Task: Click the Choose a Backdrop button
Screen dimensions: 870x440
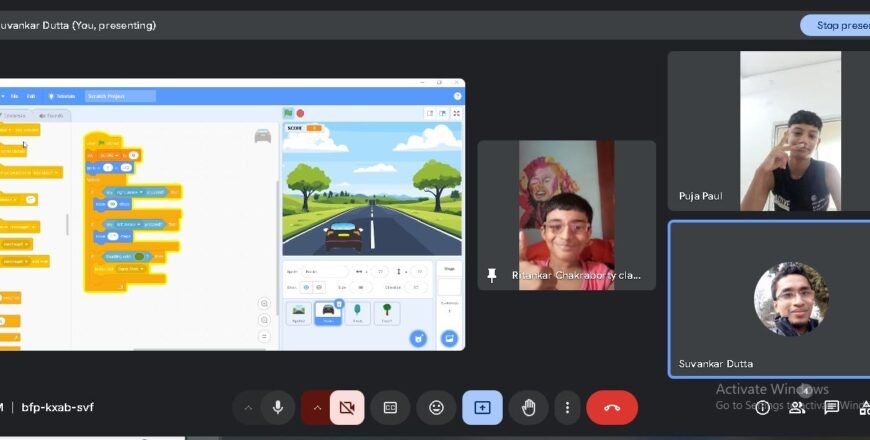Action: click(449, 338)
